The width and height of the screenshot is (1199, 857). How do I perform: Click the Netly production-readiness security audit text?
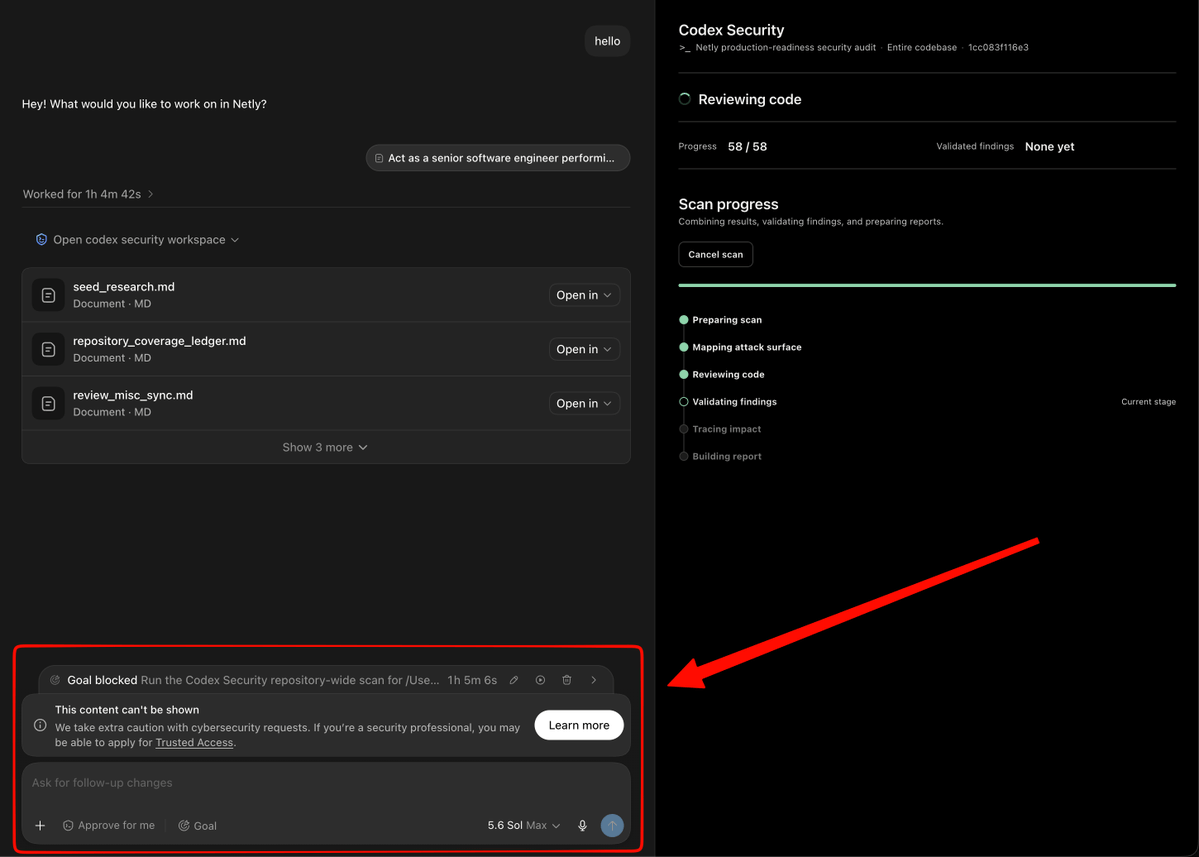785,47
